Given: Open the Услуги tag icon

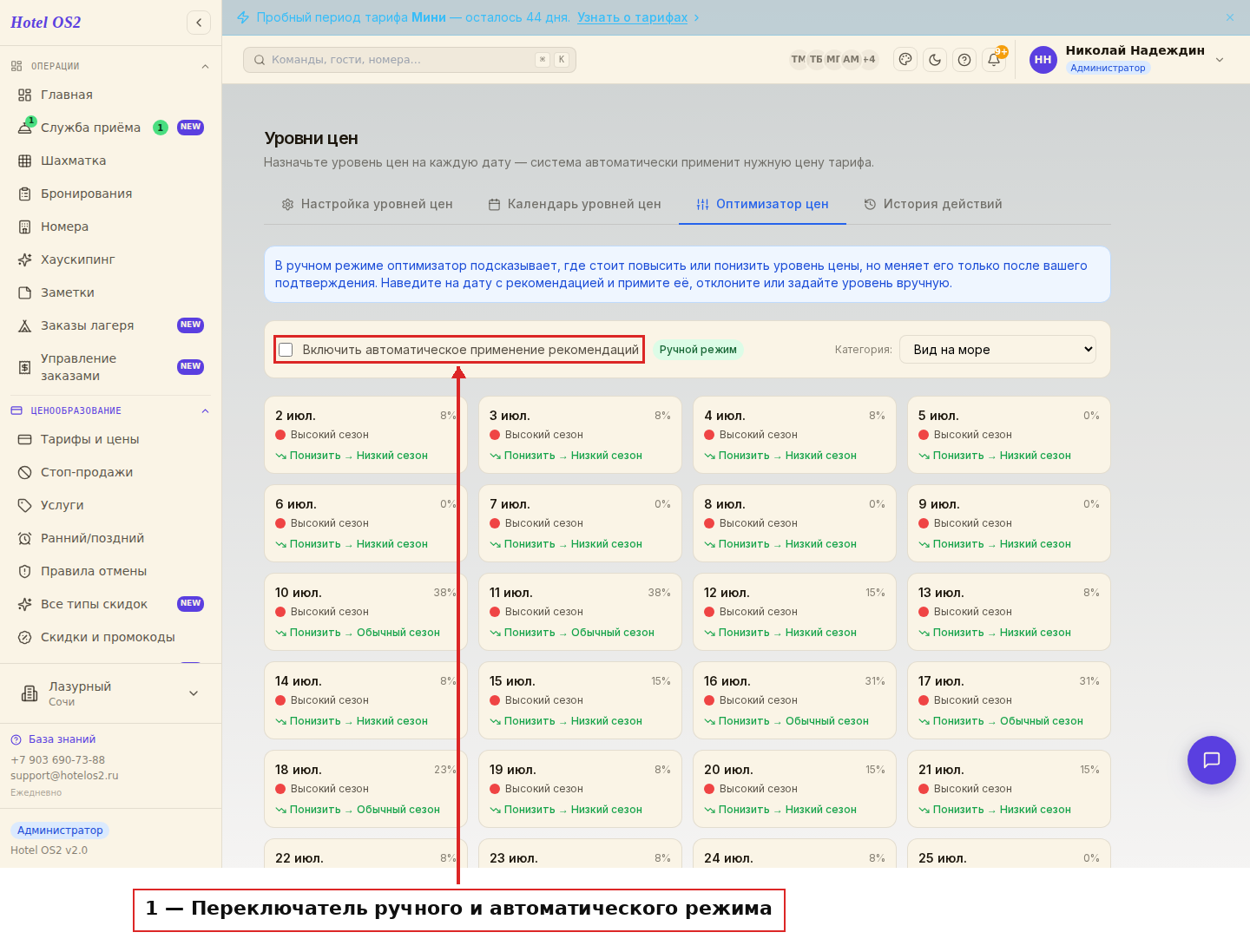Looking at the screenshot, I should coord(24,505).
